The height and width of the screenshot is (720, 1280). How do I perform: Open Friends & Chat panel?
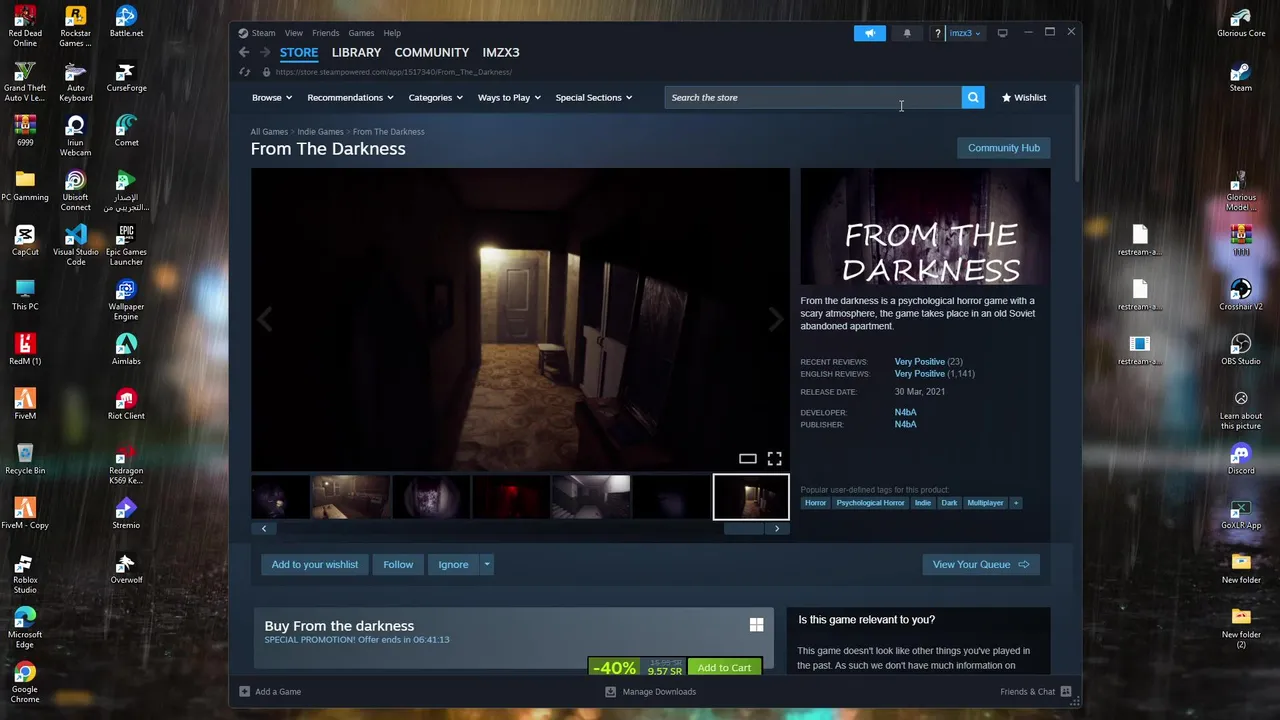(x=1035, y=691)
